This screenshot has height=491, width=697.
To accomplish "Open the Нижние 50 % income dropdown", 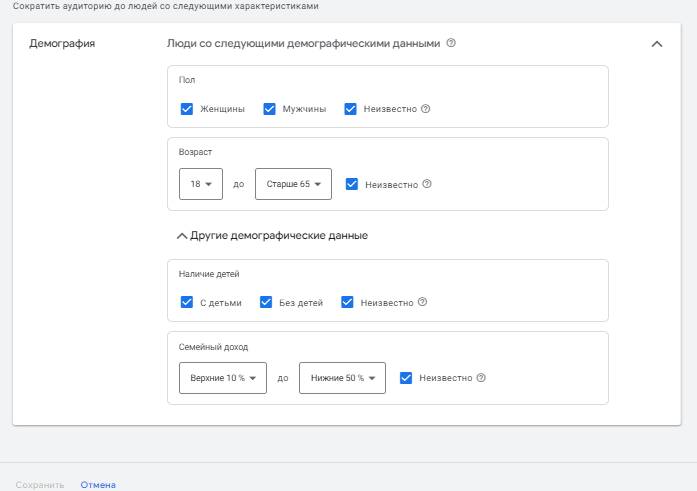I will pyautogui.click(x=342, y=378).
